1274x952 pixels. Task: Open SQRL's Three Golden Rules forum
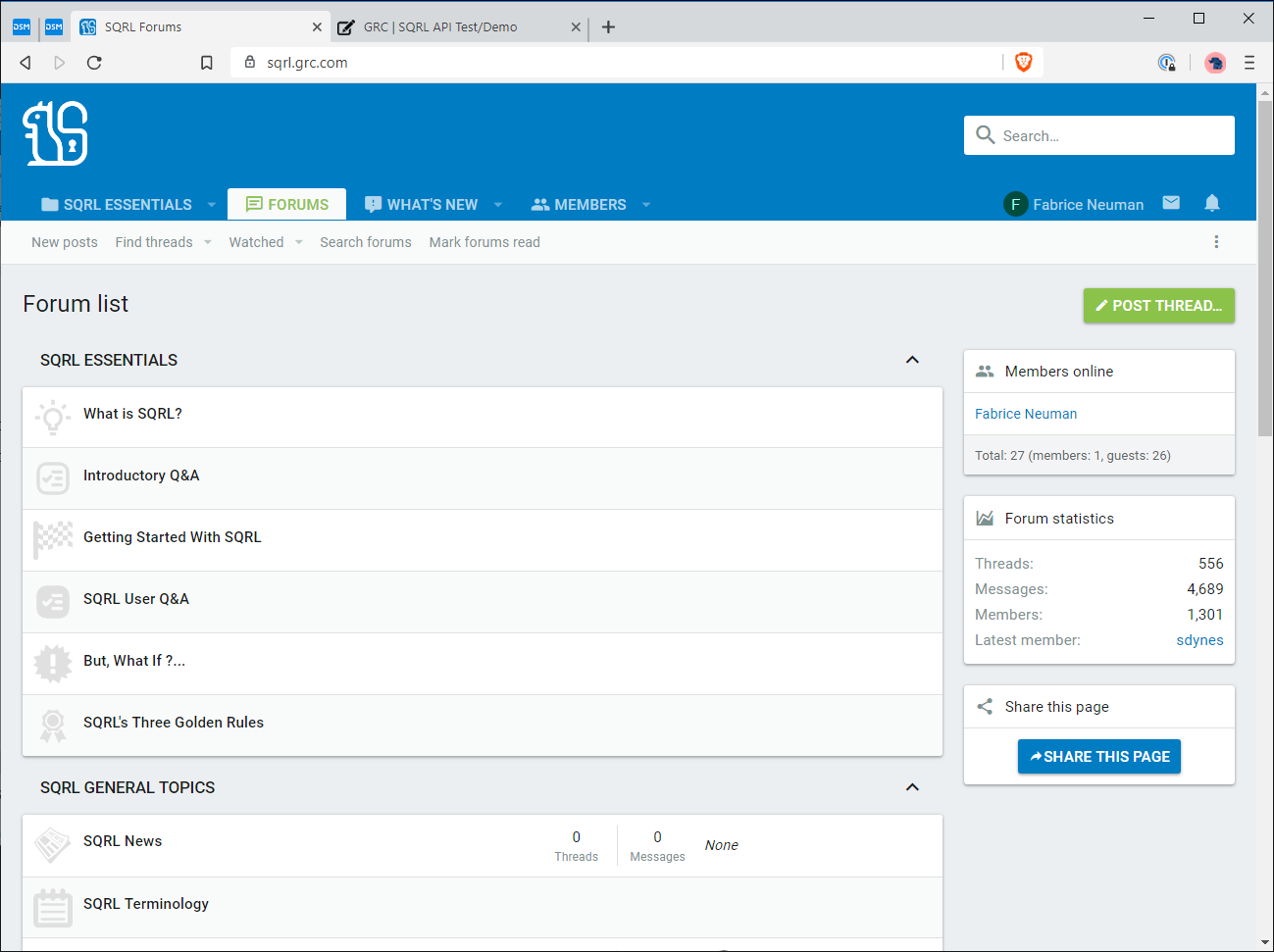coord(174,723)
